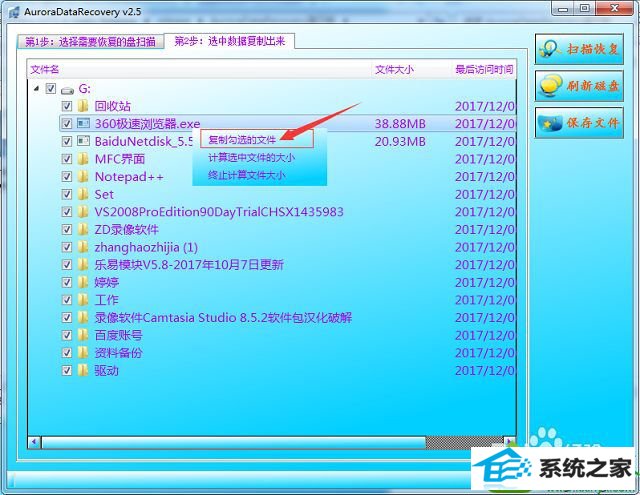Choose 复制勾选的文件 from context menu

click(242, 140)
